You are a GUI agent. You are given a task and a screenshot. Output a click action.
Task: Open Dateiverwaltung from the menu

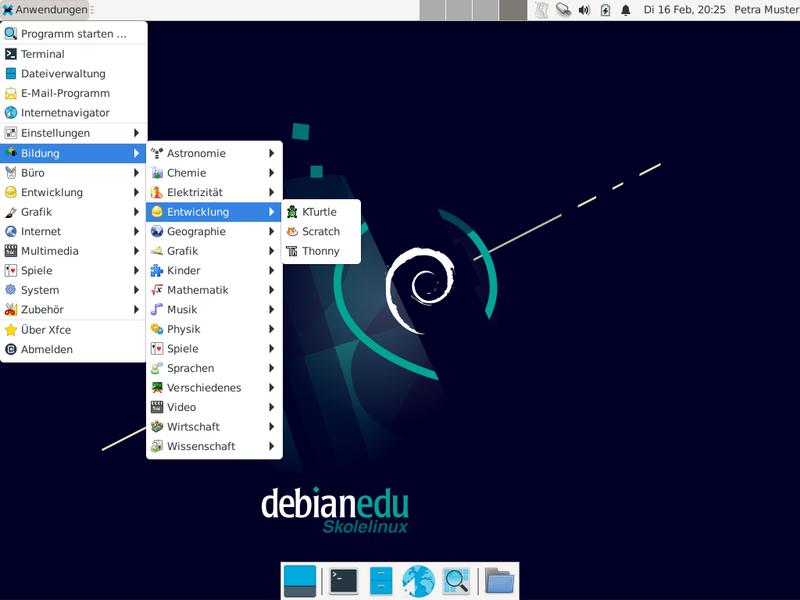click(x=73, y=73)
